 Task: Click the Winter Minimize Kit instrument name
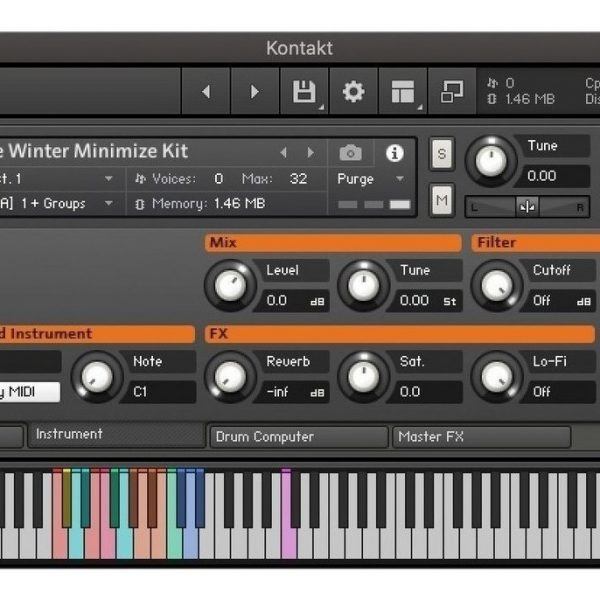[x=94, y=151]
